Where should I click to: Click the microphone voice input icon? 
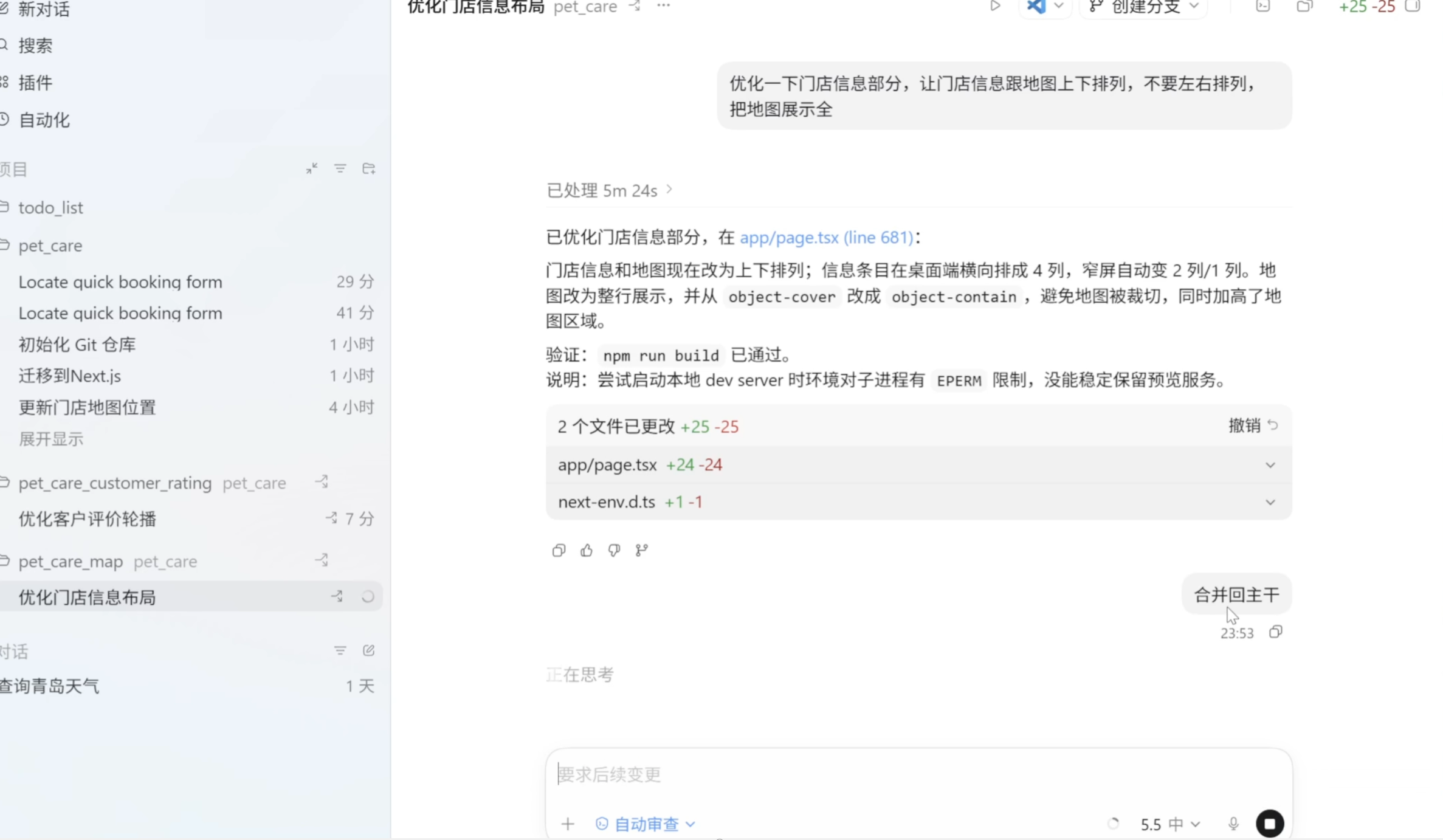[x=1233, y=824]
